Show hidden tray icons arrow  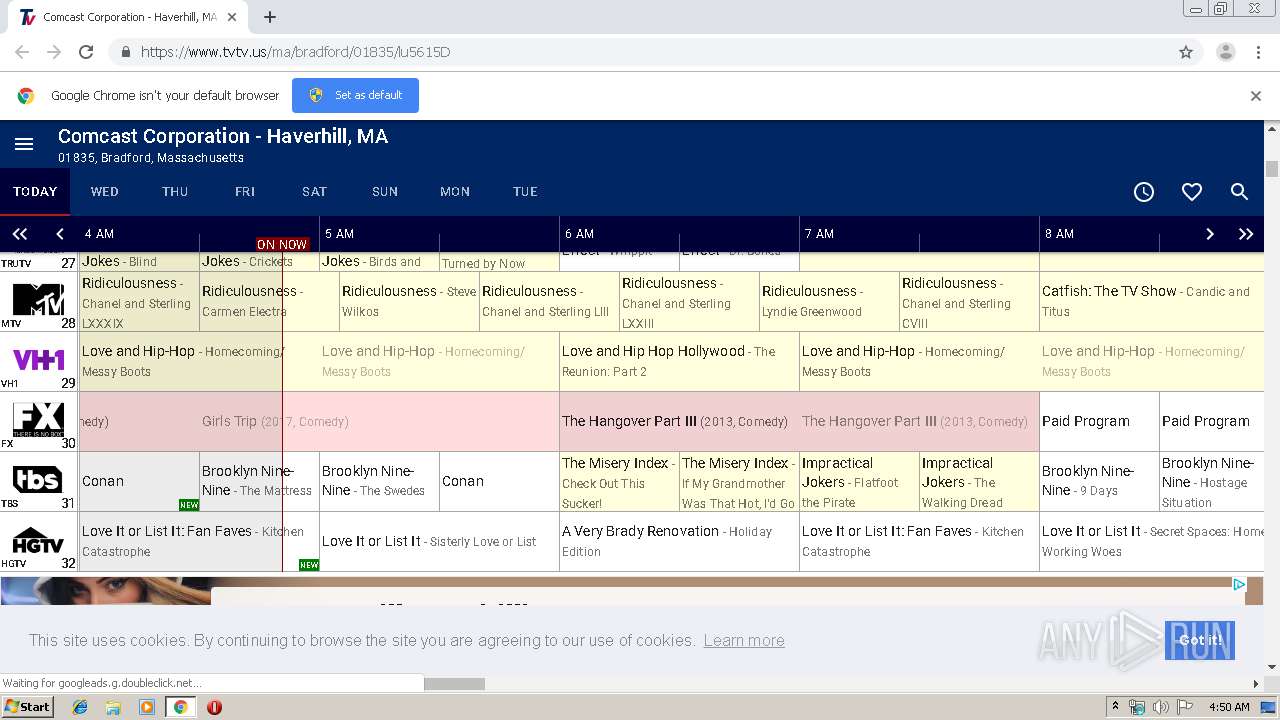1115,707
